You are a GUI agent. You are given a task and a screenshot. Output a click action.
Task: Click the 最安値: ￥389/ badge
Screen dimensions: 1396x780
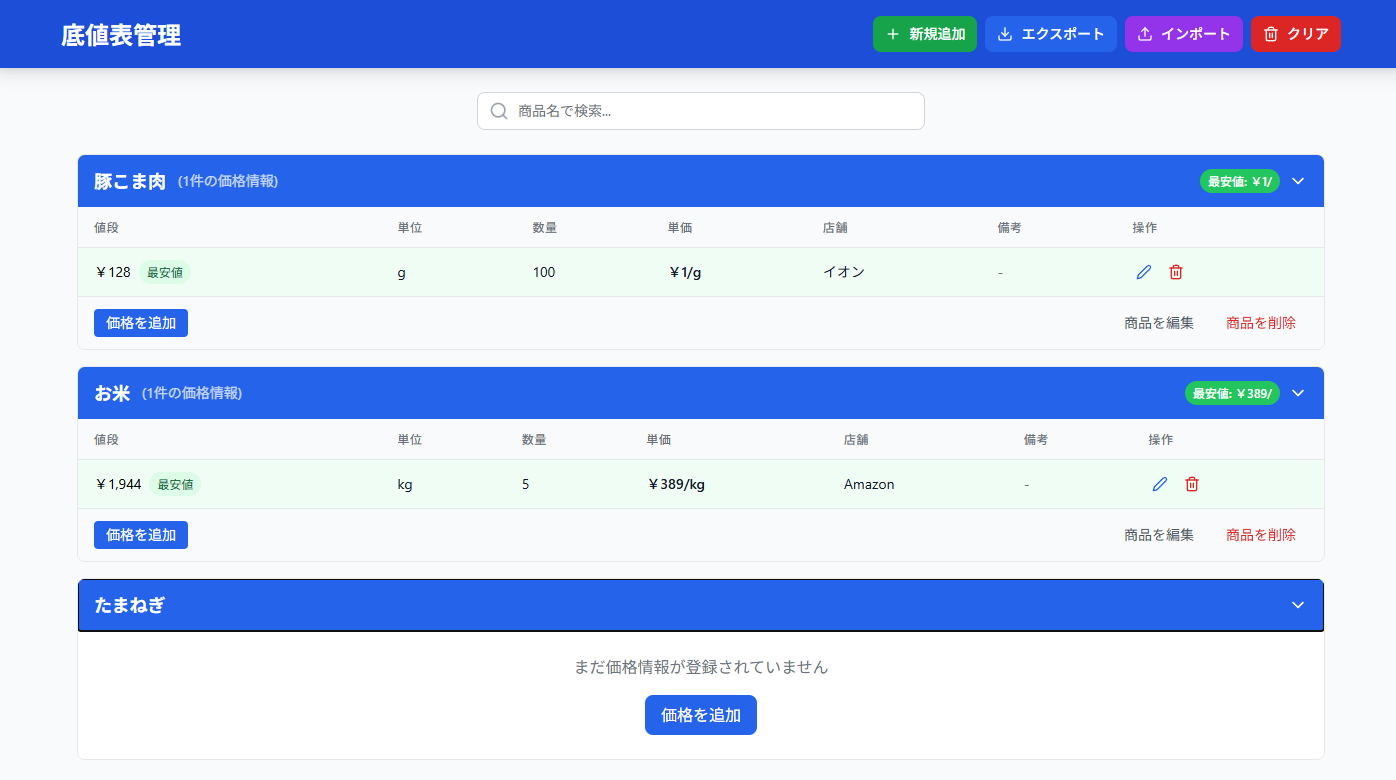1232,393
